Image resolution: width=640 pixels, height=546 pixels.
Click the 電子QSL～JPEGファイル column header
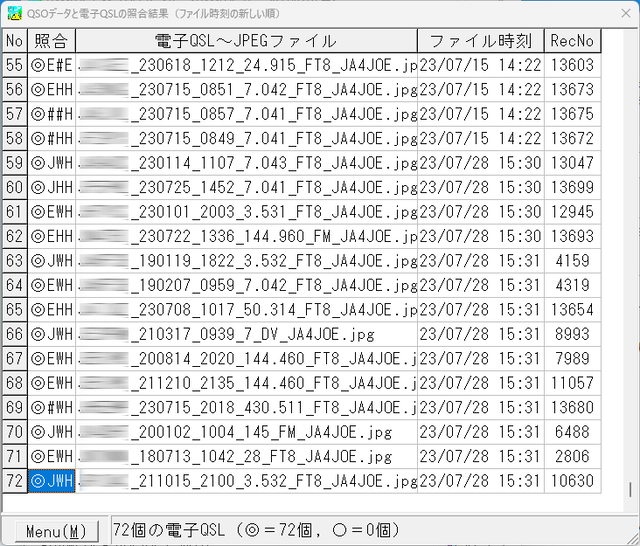pos(246,41)
